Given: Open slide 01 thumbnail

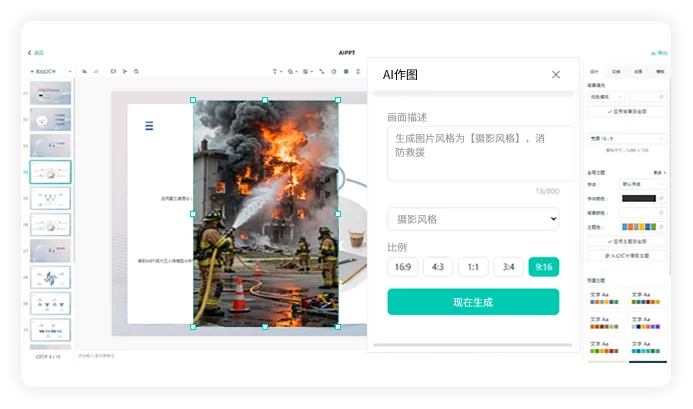Looking at the screenshot, I should (50, 93).
